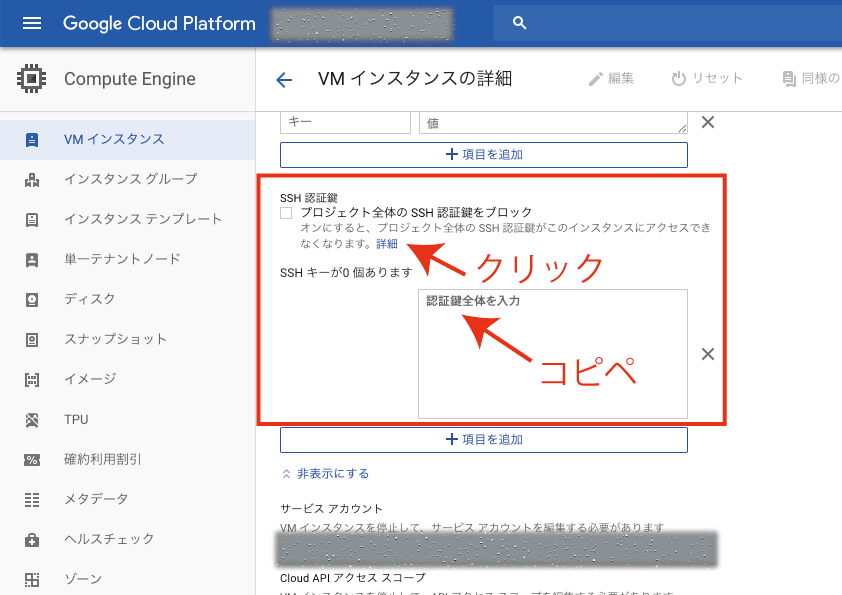Open 確約利用割引 page
The width and height of the screenshot is (842, 595).
[127, 460]
